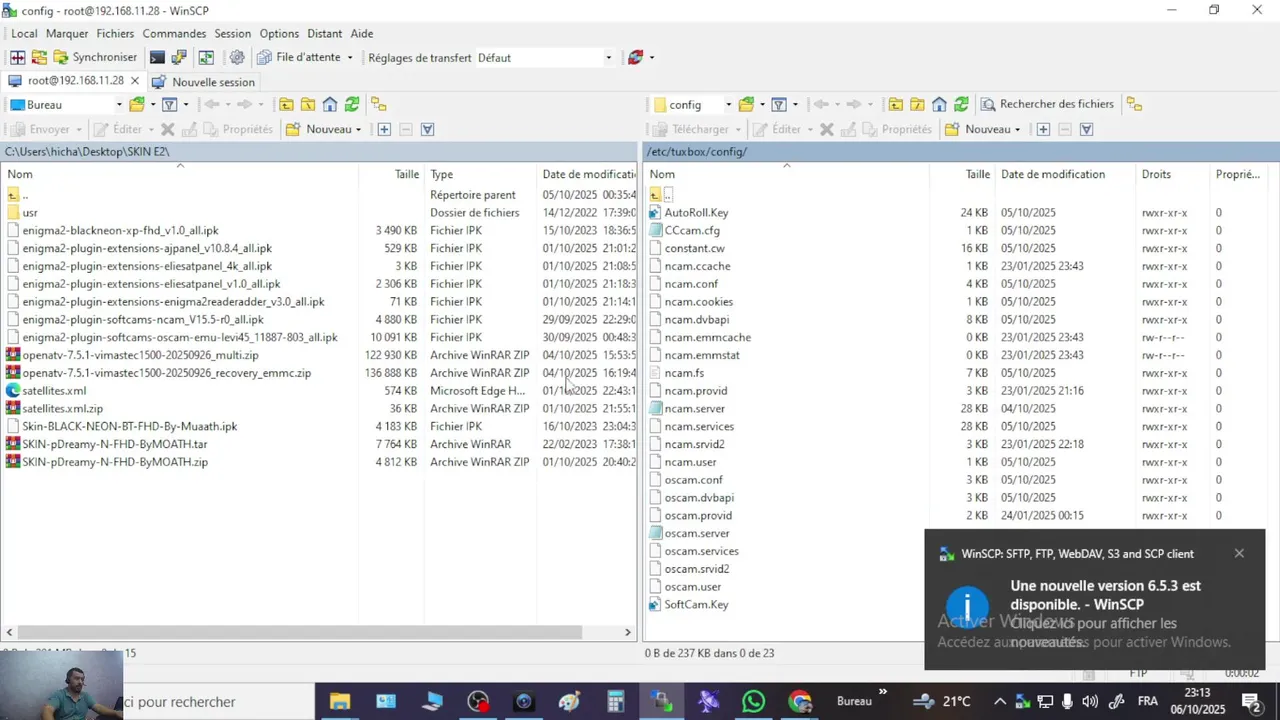Image resolution: width=1280 pixels, height=720 pixels.
Task: Open the Bureau drive dropdown
Action: [119, 104]
